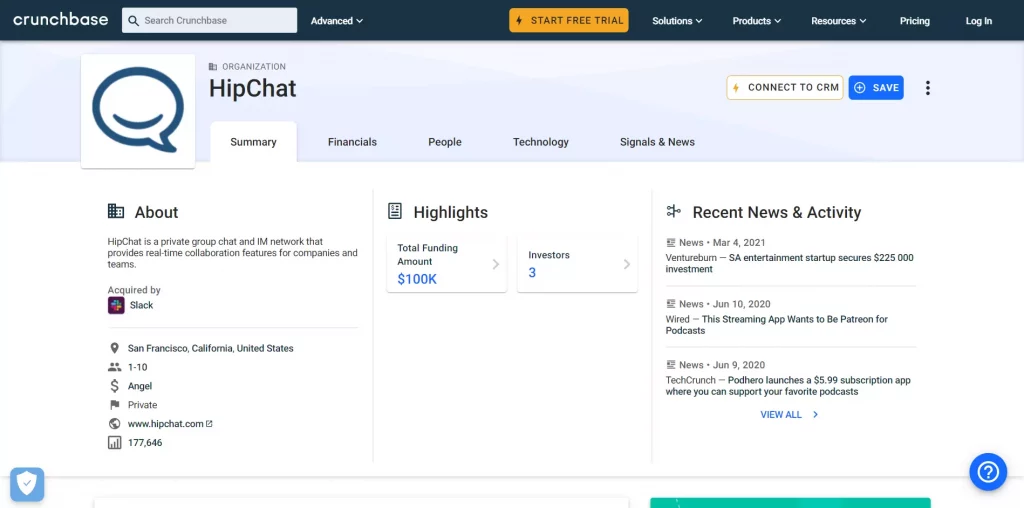The image size is (1024, 508).
Task: Click into the Search Crunchbase field
Action: click(210, 20)
